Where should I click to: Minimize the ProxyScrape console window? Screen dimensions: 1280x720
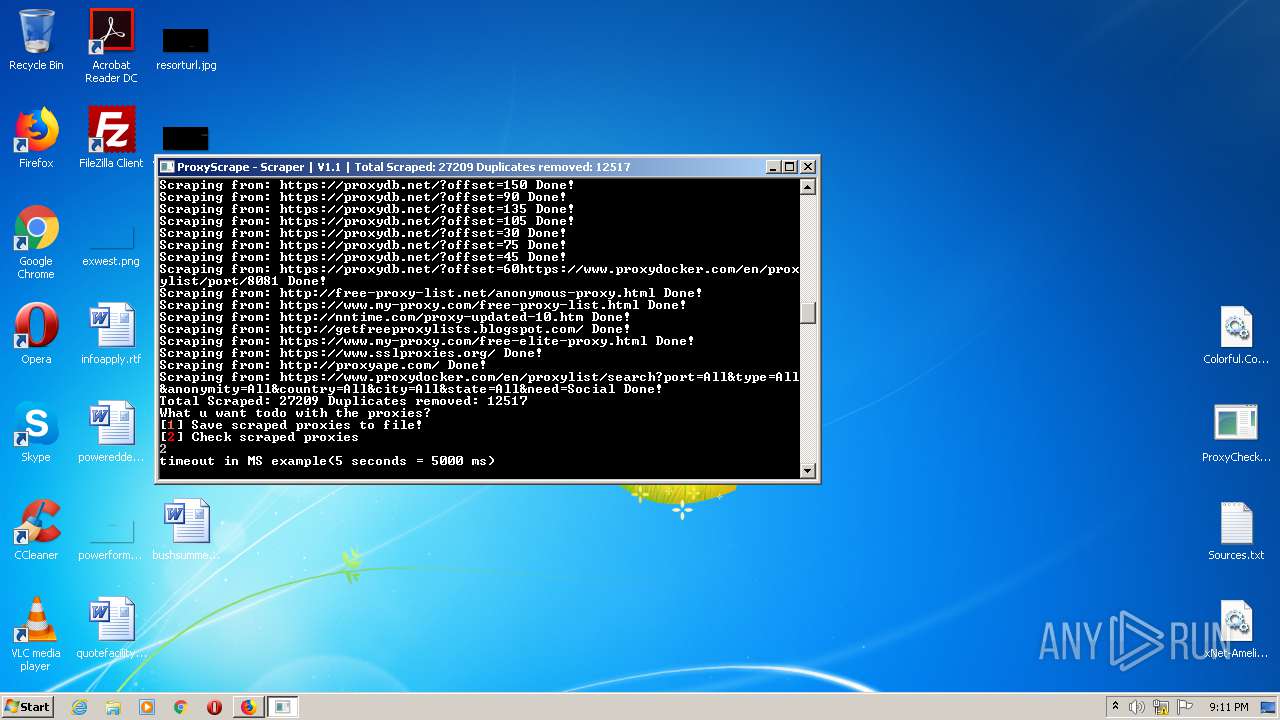point(773,167)
